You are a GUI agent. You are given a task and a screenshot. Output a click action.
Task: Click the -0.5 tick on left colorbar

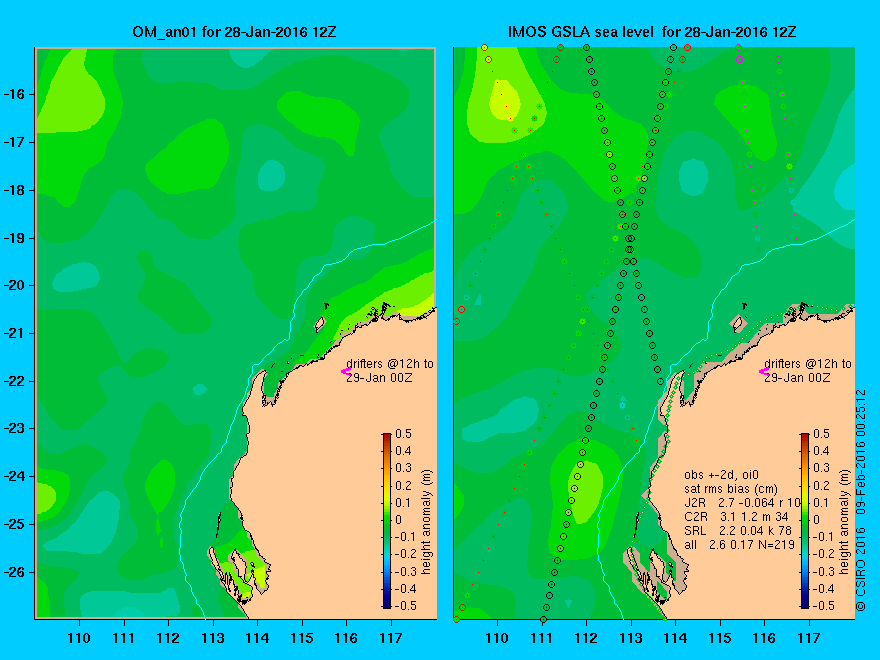tap(406, 606)
